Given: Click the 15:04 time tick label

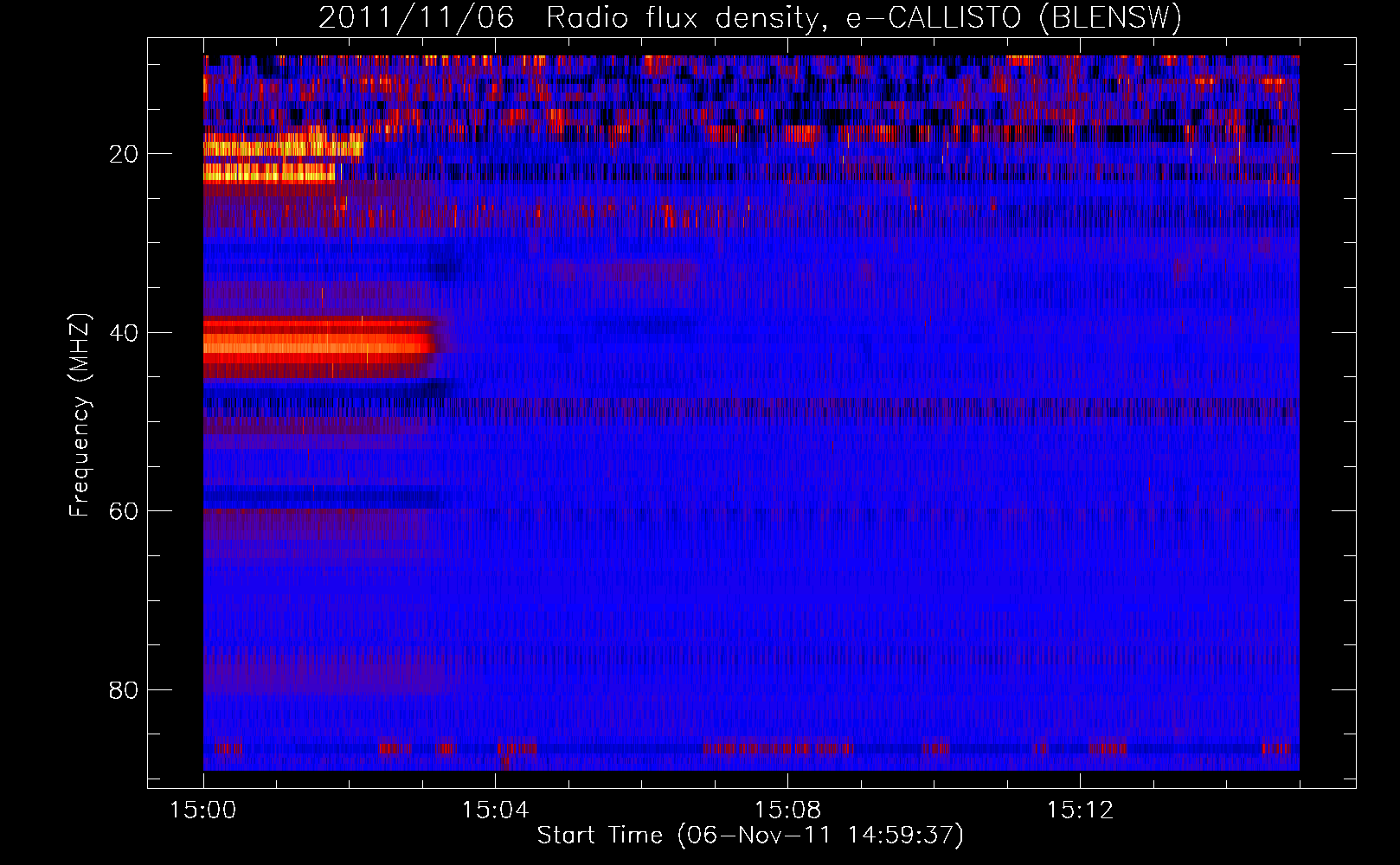Looking at the screenshot, I should coord(495,811).
